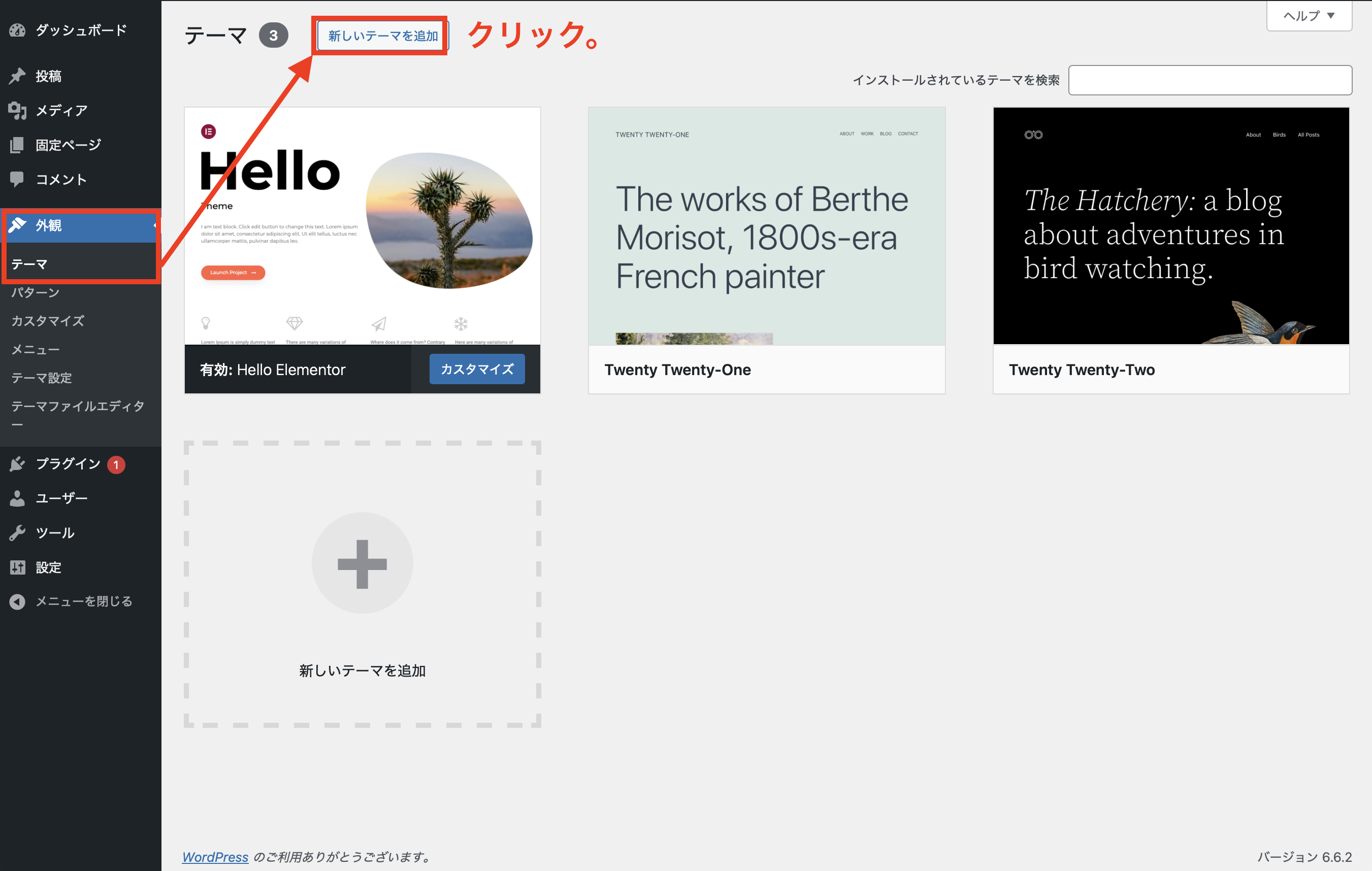Click the 固定ページ pages icon
This screenshot has width=1372, height=871.
[x=18, y=145]
